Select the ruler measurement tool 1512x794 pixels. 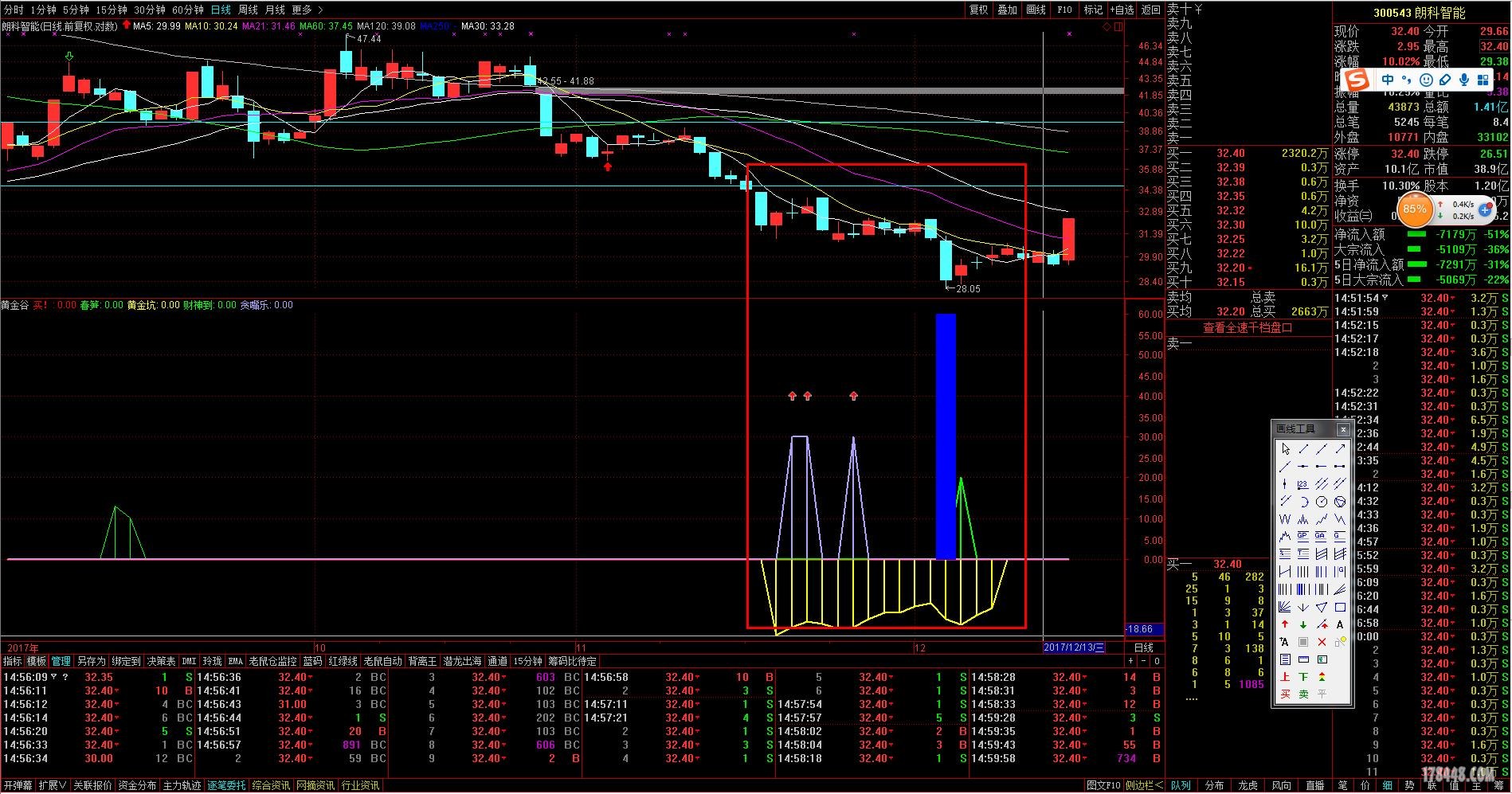1303,659
